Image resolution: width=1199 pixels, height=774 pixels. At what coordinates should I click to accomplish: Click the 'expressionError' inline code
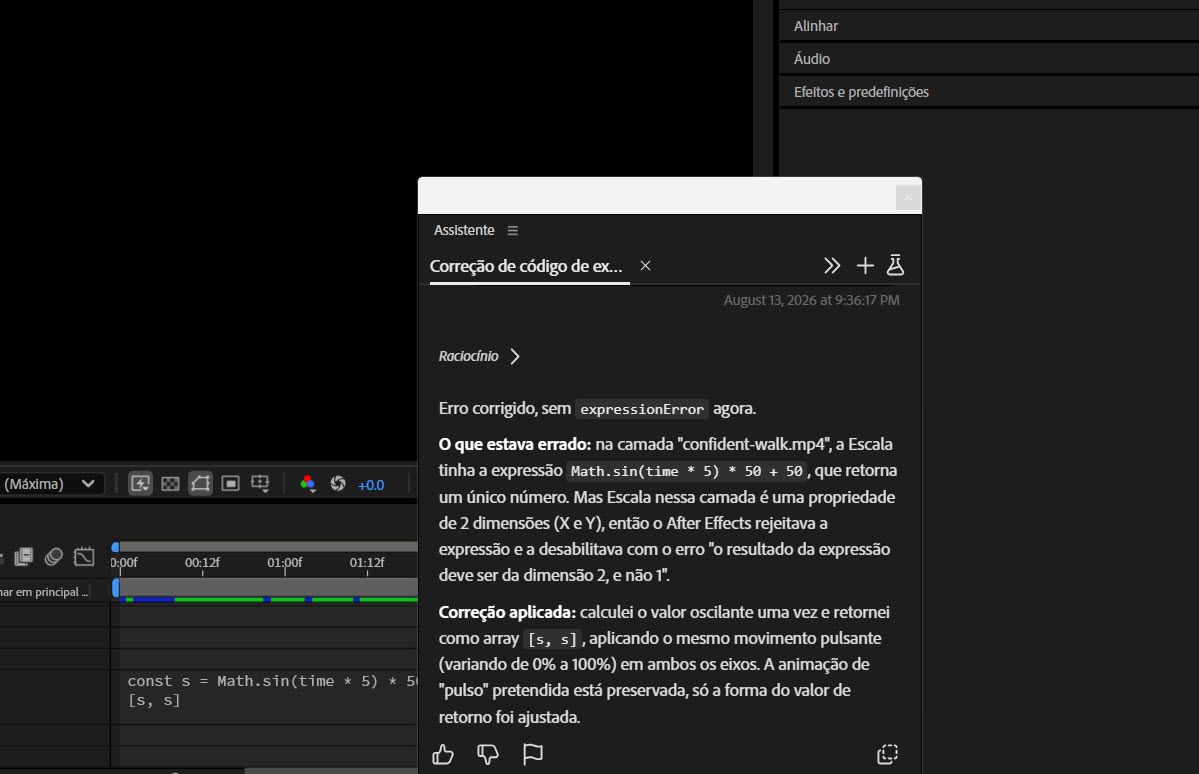[x=642, y=409]
